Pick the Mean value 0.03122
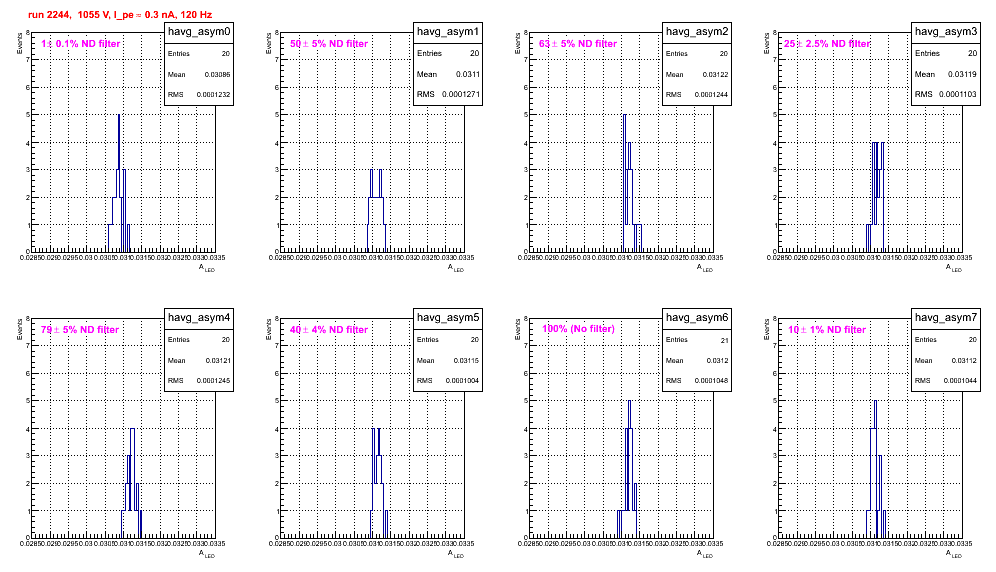 tap(715, 74)
